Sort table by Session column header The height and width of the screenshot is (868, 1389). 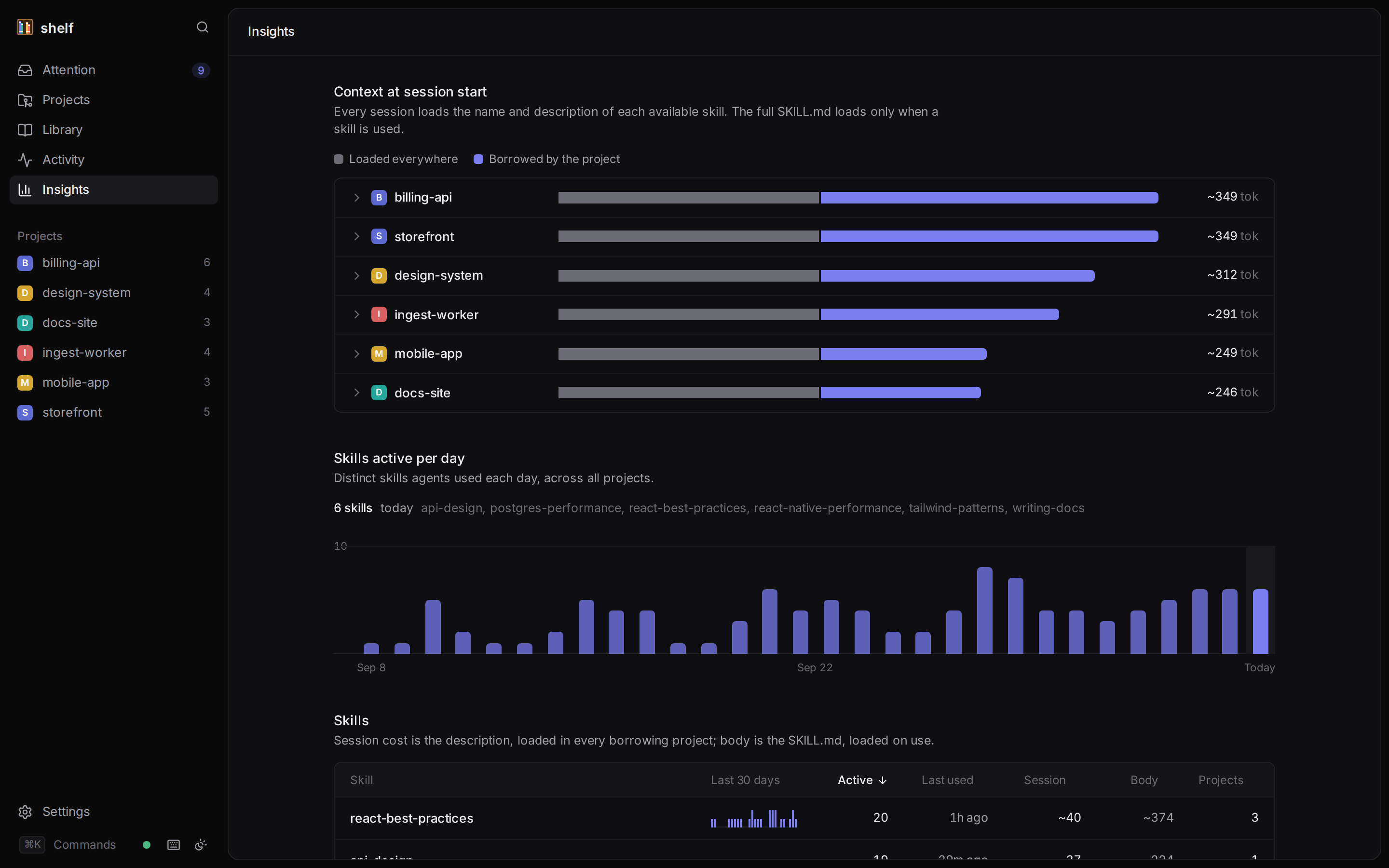(1045, 780)
